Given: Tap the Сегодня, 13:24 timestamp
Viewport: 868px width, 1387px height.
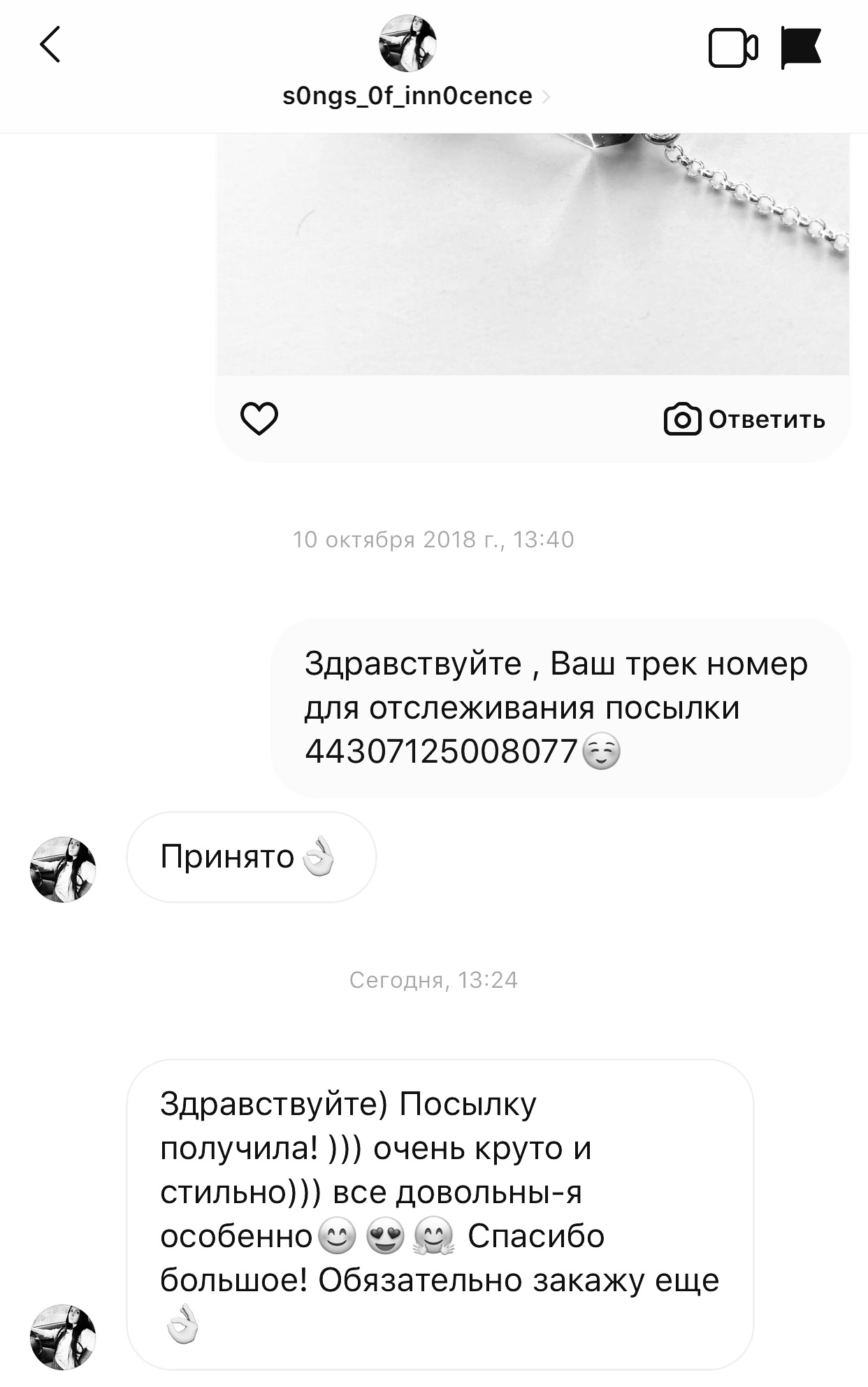Looking at the screenshot, I should (433, 980).
